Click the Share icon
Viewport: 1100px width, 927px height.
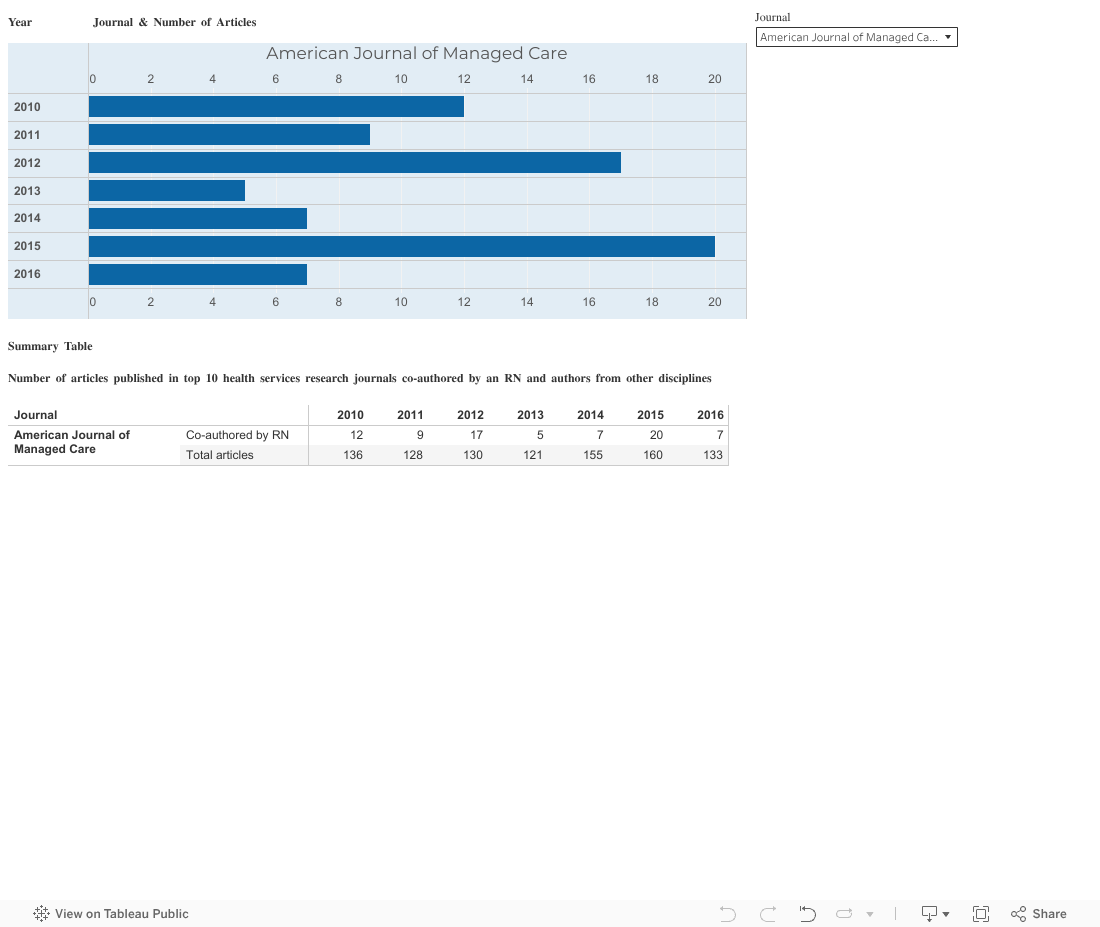(x=1018, y=914)
